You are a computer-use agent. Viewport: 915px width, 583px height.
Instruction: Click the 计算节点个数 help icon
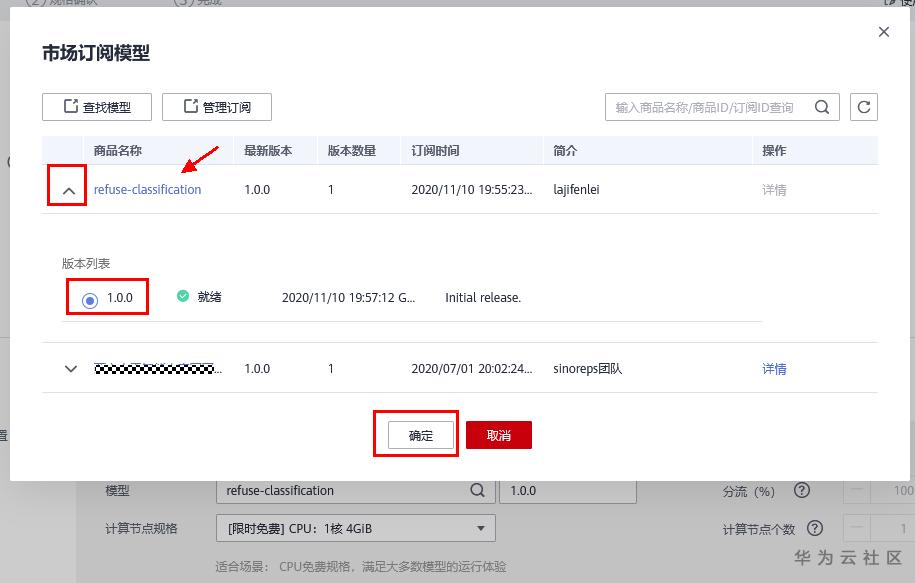[815, 529]
